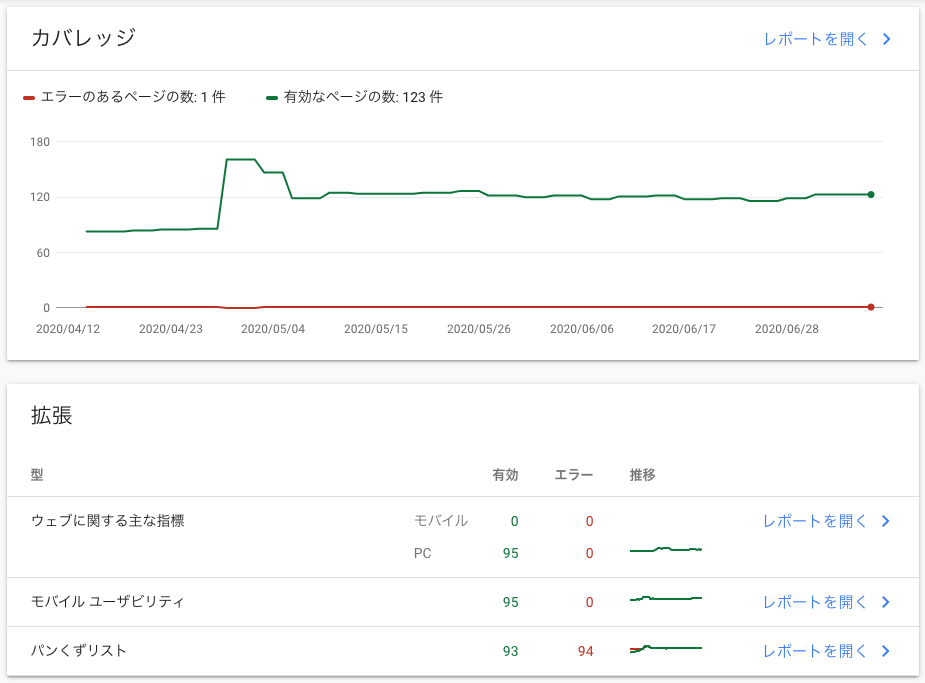
Task: Click the モバイル ユーザビリティ trend sparkline
Action: 666,599
